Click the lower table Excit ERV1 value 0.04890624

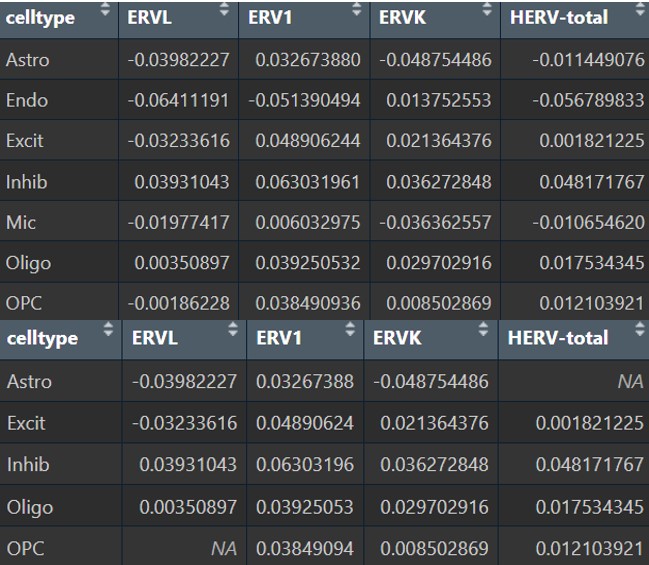pos(304,423)
